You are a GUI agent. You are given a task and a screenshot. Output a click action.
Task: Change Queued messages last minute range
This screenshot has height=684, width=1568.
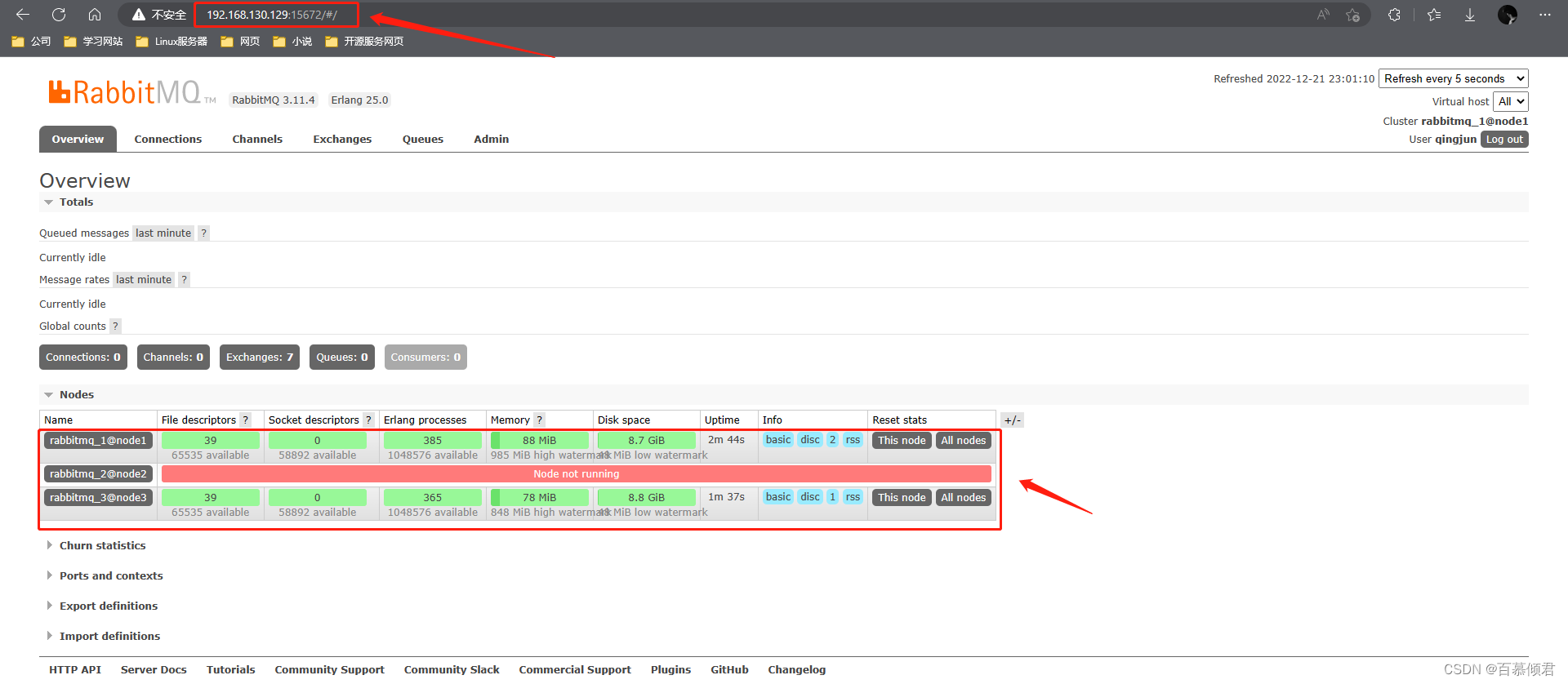(x=163, y=233)
